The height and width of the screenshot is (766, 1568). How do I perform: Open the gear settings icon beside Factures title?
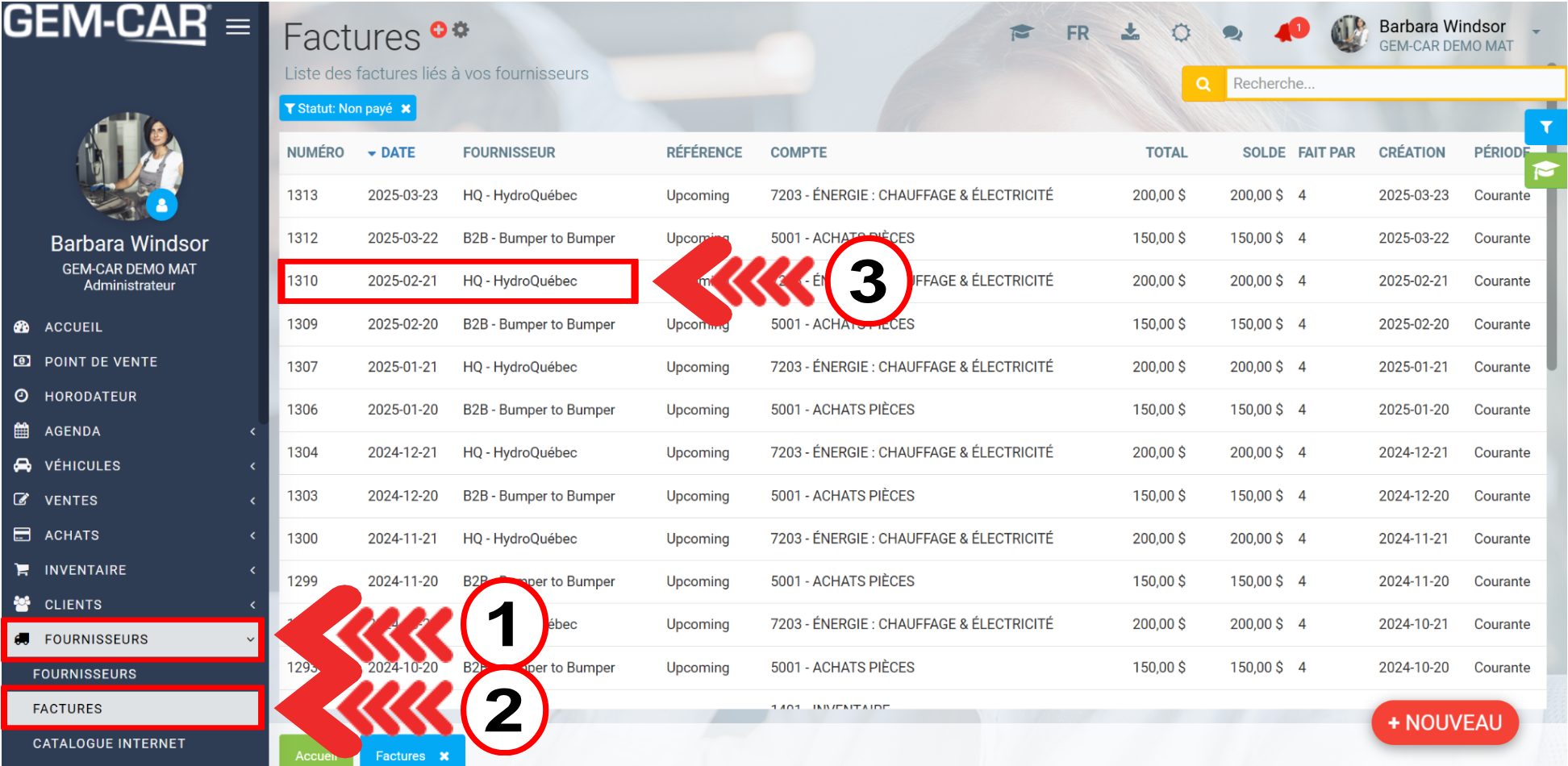(461, 30)
